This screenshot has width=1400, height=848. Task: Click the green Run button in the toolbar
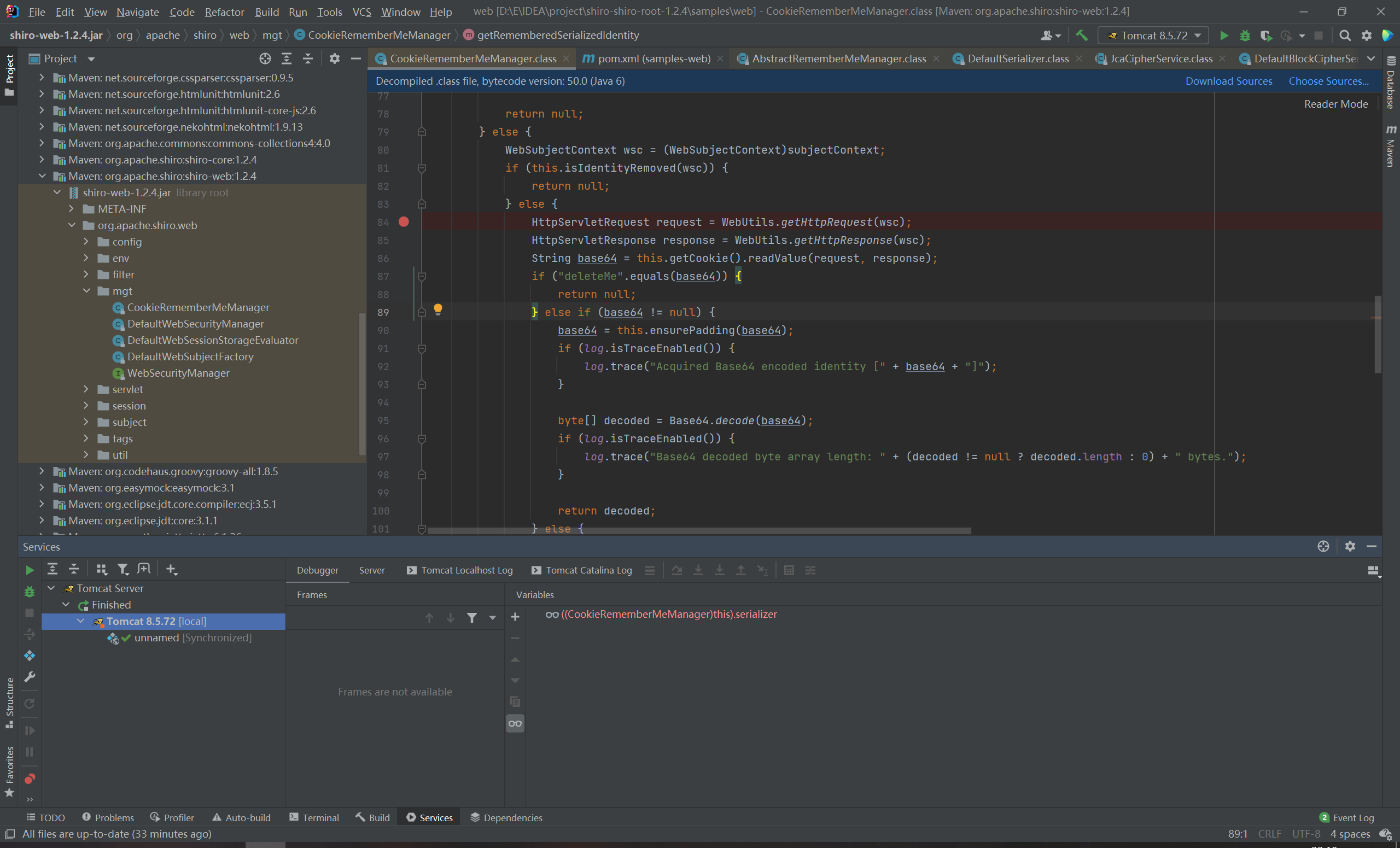tap(1224, 35)
